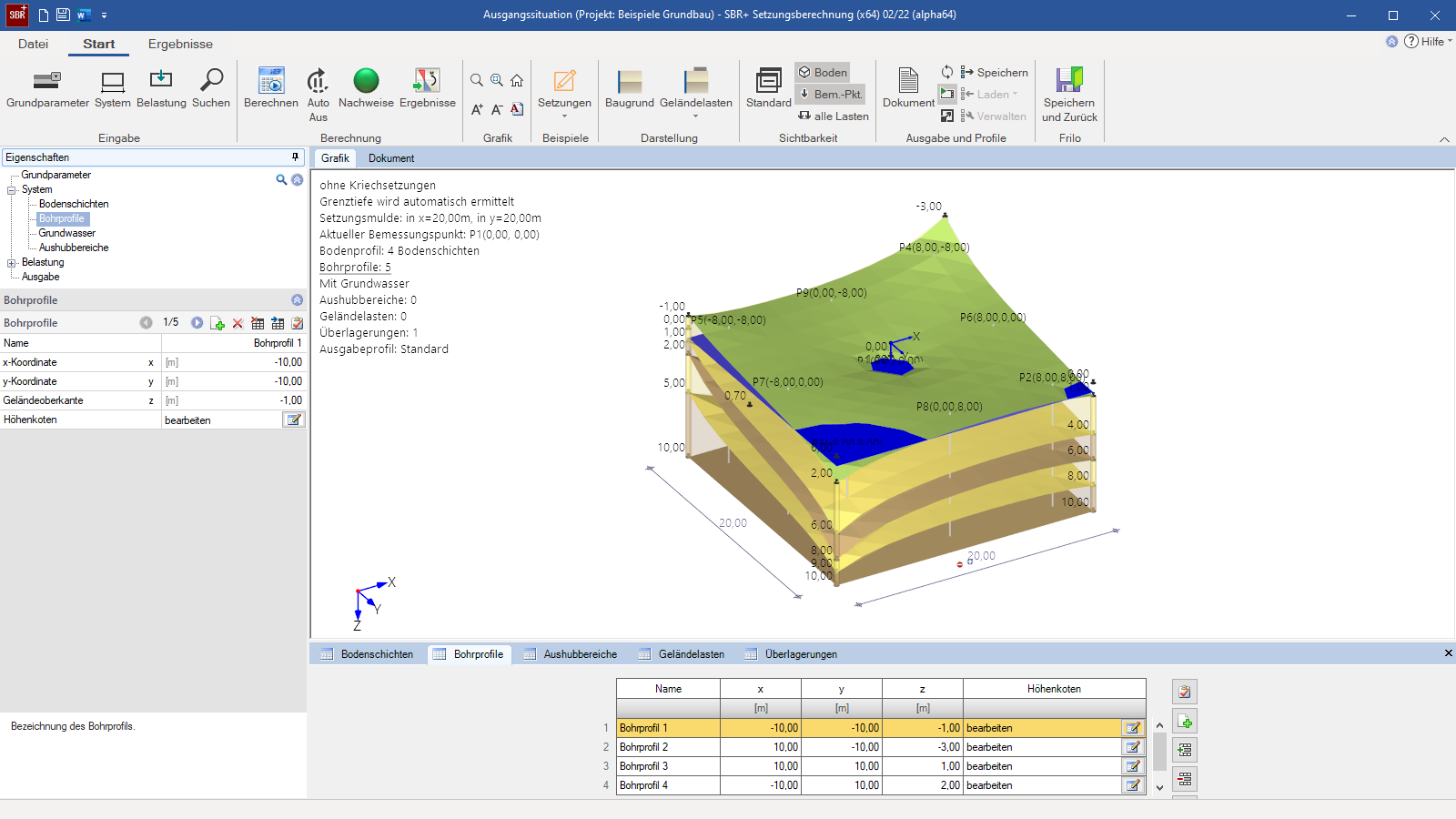1456x819 pixels.
Task: Add table row with green plus icon
Action: click(1185, 722)
